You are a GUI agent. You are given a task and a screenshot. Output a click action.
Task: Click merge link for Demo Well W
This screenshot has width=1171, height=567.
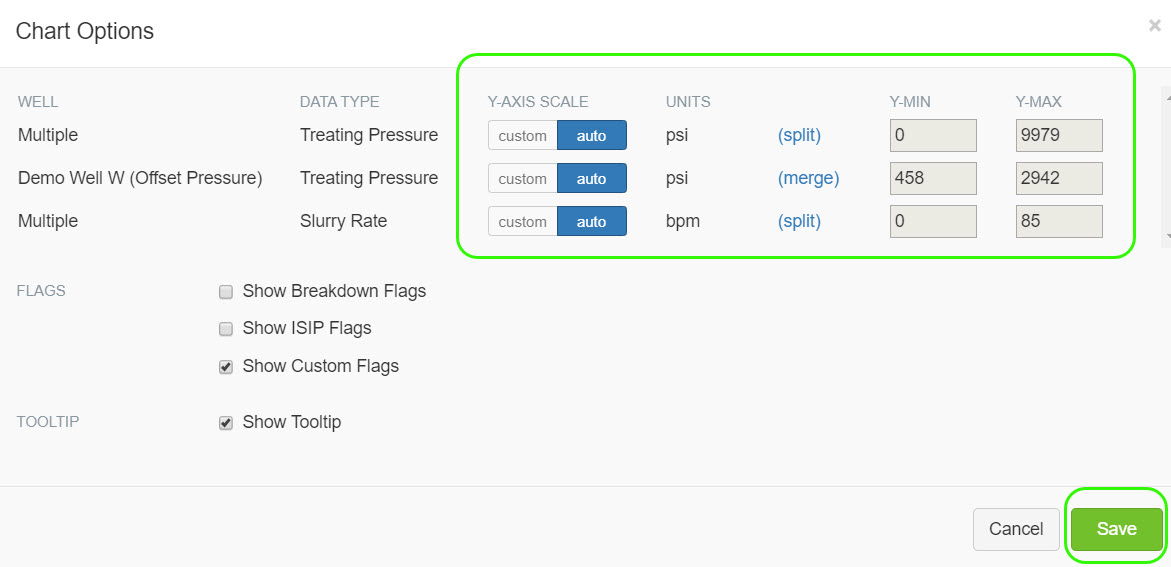click(808, 179)
